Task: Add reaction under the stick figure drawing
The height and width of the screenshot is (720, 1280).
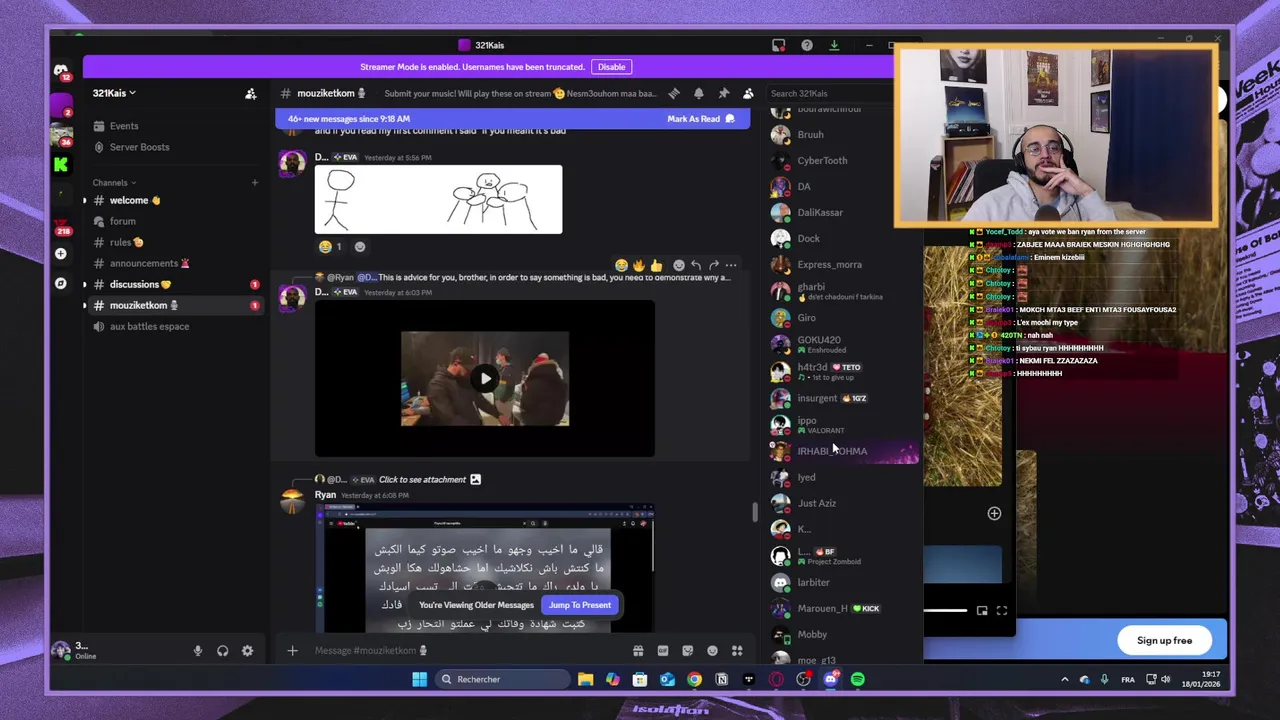Action: click(360, 247)
